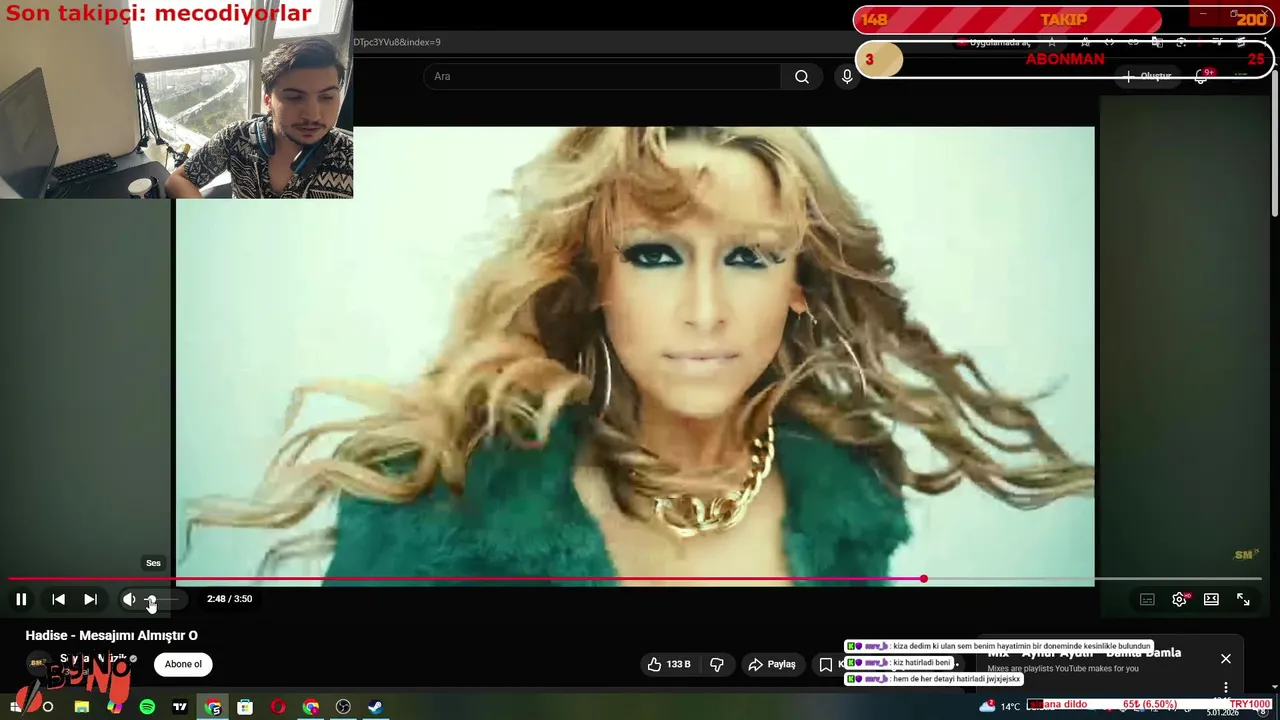The height and width of the screenshot is (720, 1280).
Task: Mute the video with speaker icon
Action: click(x=129, y=599)
